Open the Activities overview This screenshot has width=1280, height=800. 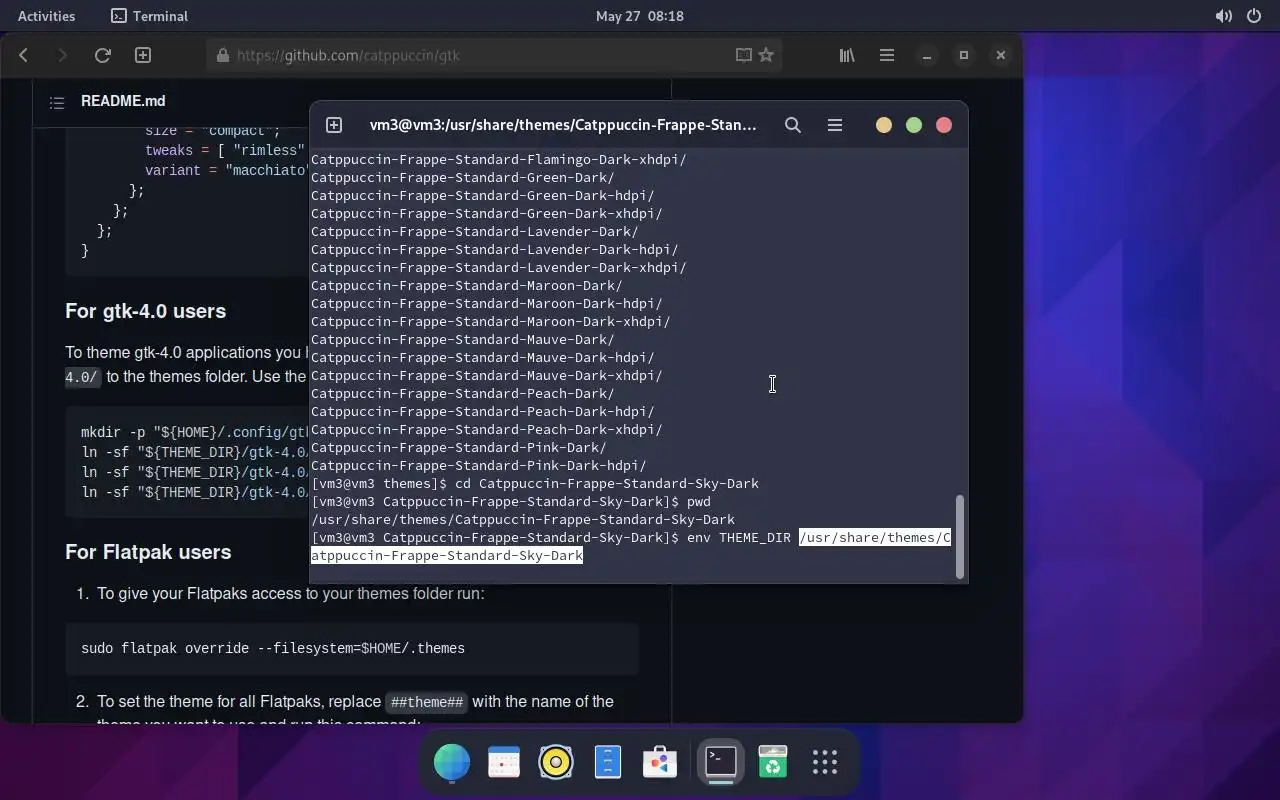pos(46,16)
